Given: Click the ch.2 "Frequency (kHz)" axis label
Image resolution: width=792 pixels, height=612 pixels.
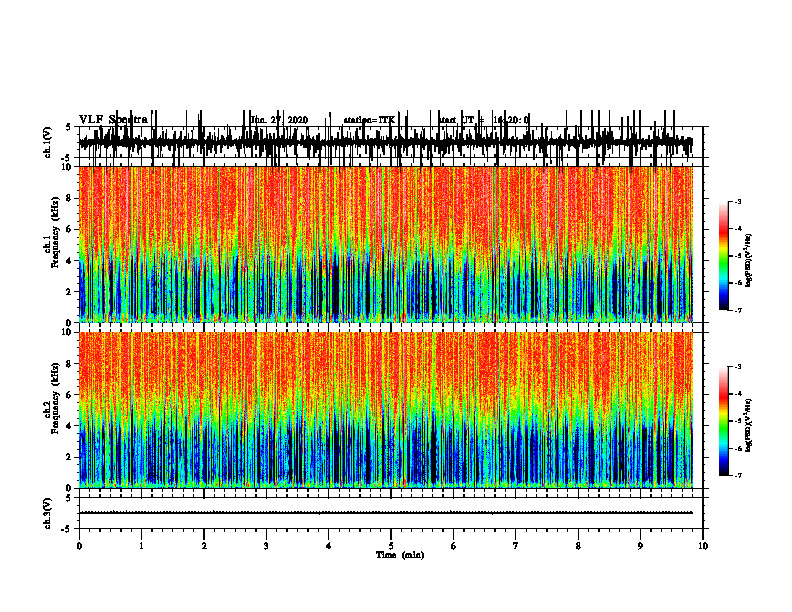Looking at the screenshot, I should tap(55, 397).
